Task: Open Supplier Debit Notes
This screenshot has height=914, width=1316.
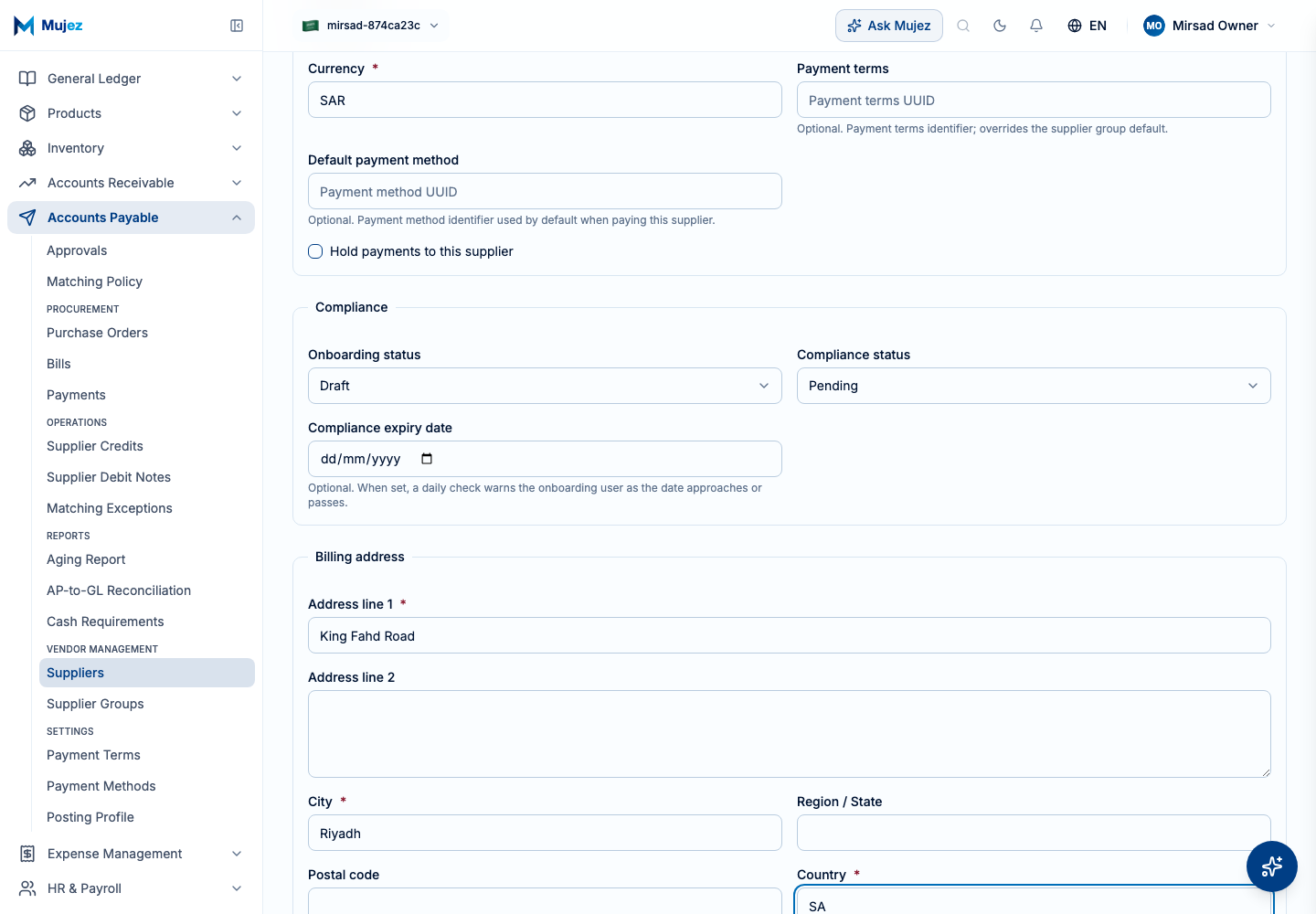Action: pos(147,477)
